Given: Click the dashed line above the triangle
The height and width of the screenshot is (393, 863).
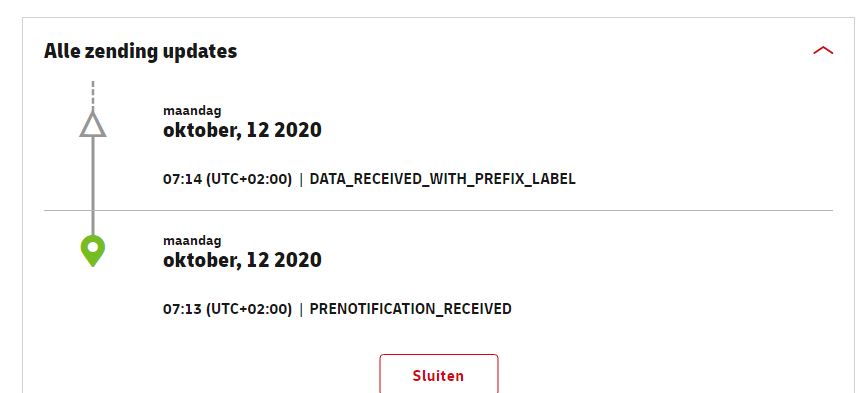Looking at the screenshot, I should tap(92, 95).
